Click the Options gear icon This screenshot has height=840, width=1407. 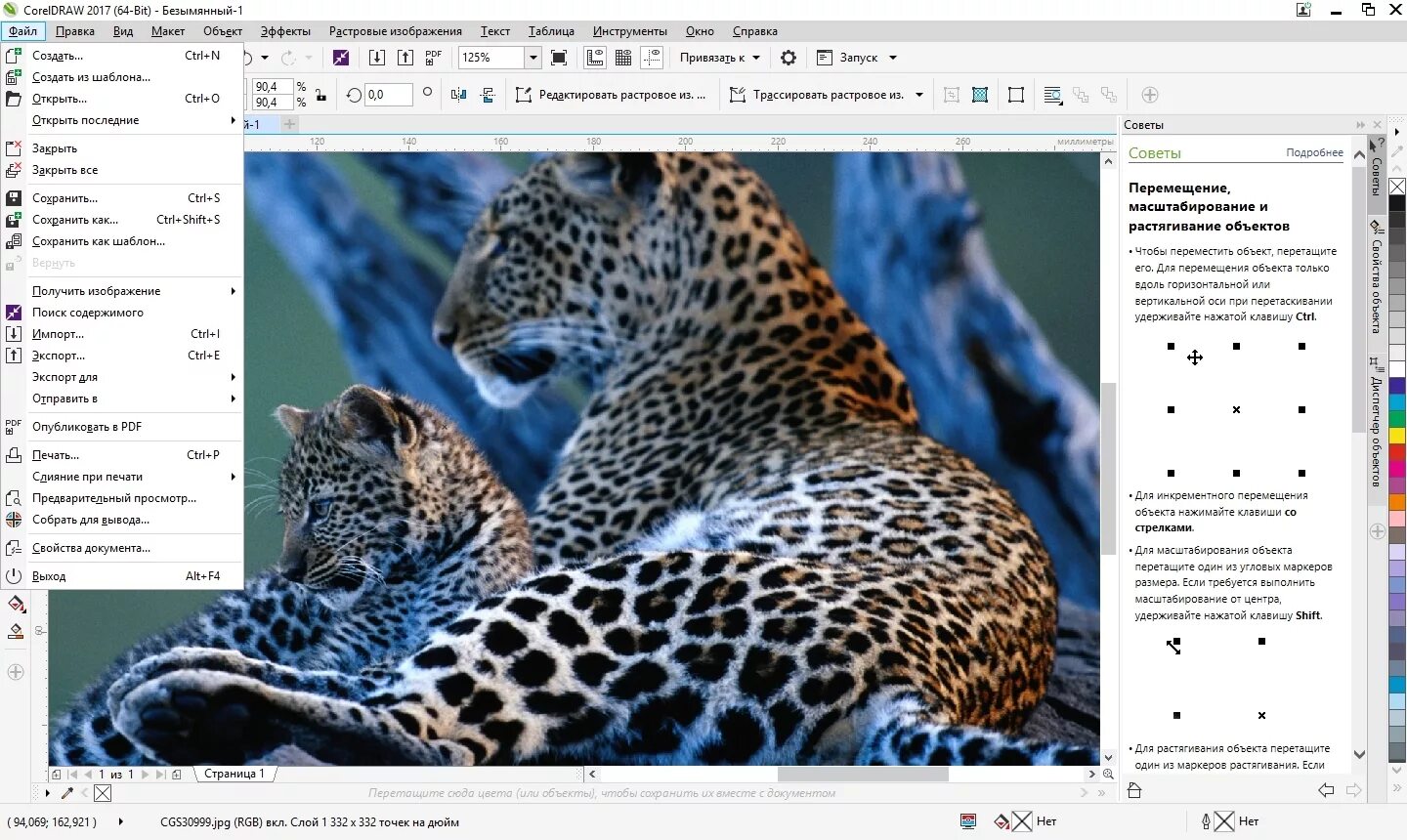[789, 58]
